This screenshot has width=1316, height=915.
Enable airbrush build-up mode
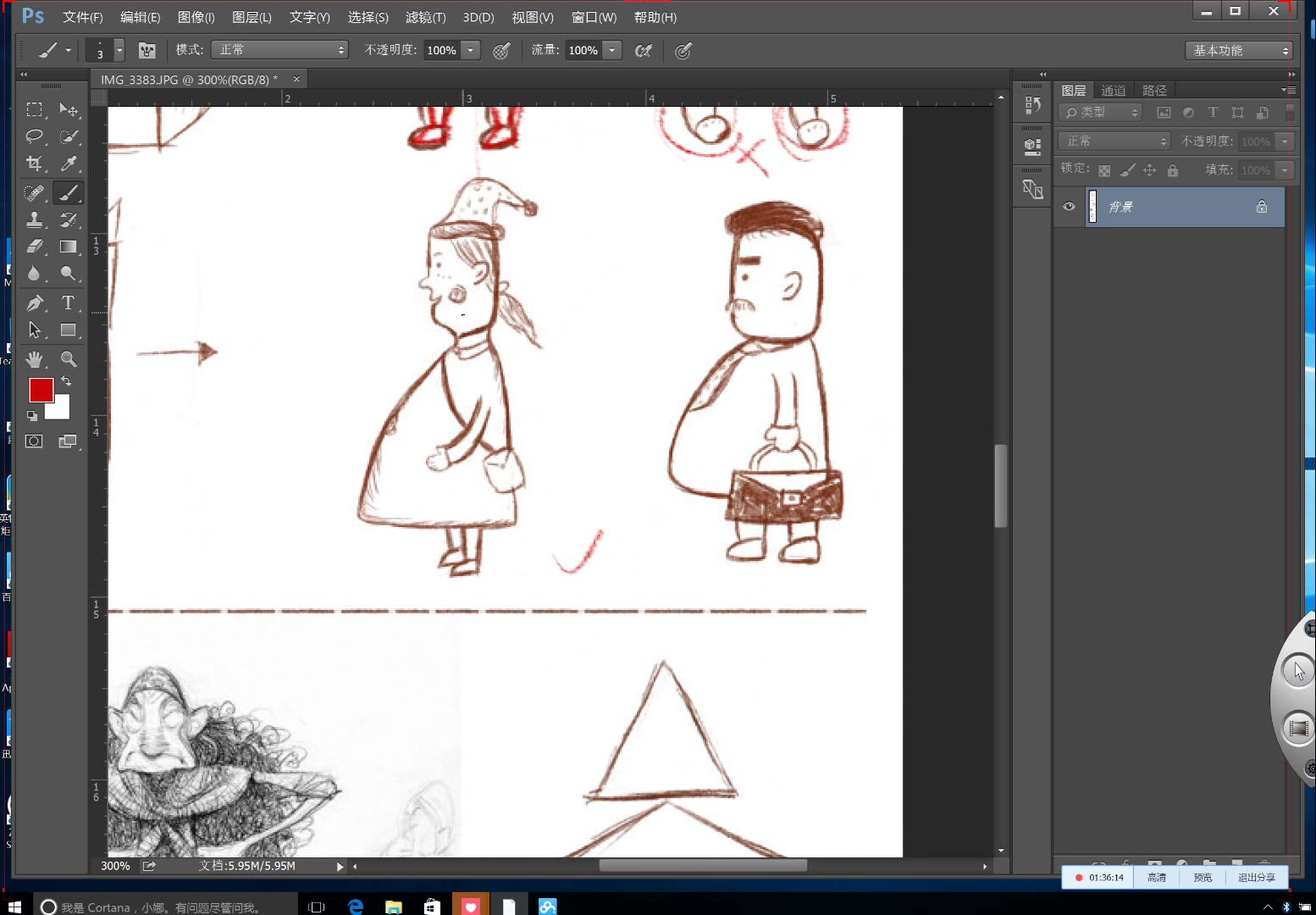coord(644,51)
